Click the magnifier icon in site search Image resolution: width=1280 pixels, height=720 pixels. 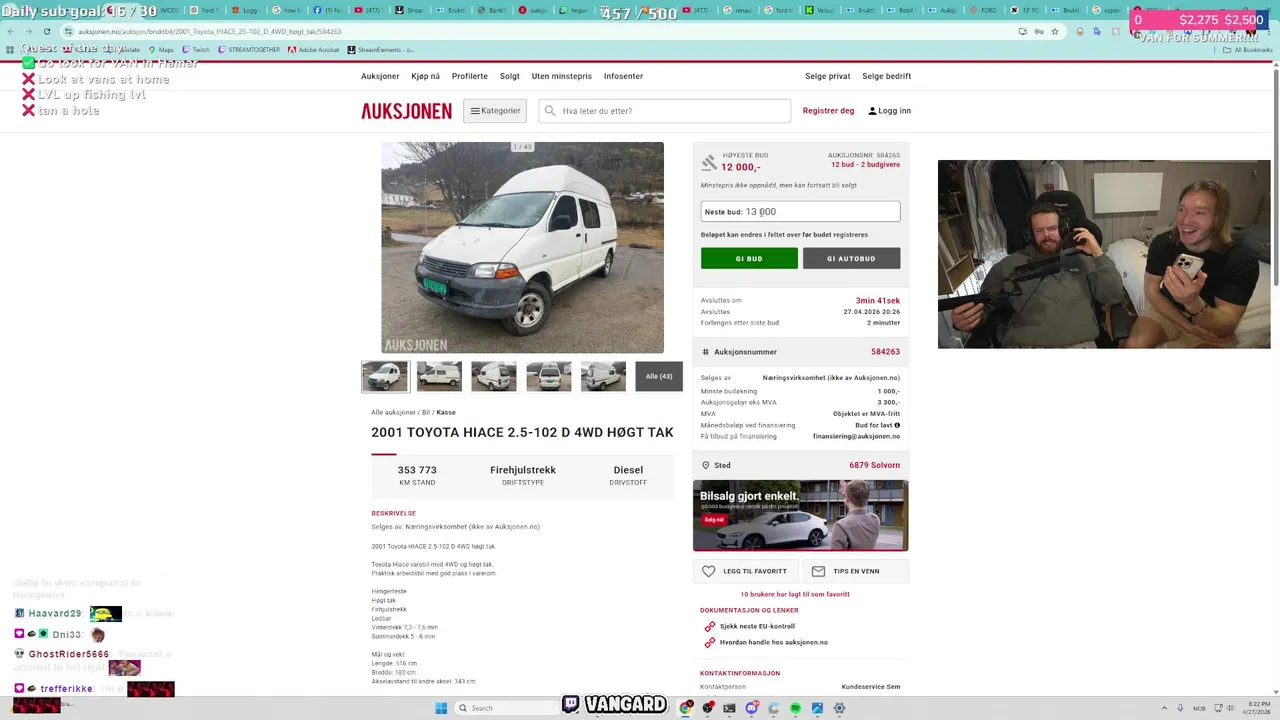click(x=550, y=111)
